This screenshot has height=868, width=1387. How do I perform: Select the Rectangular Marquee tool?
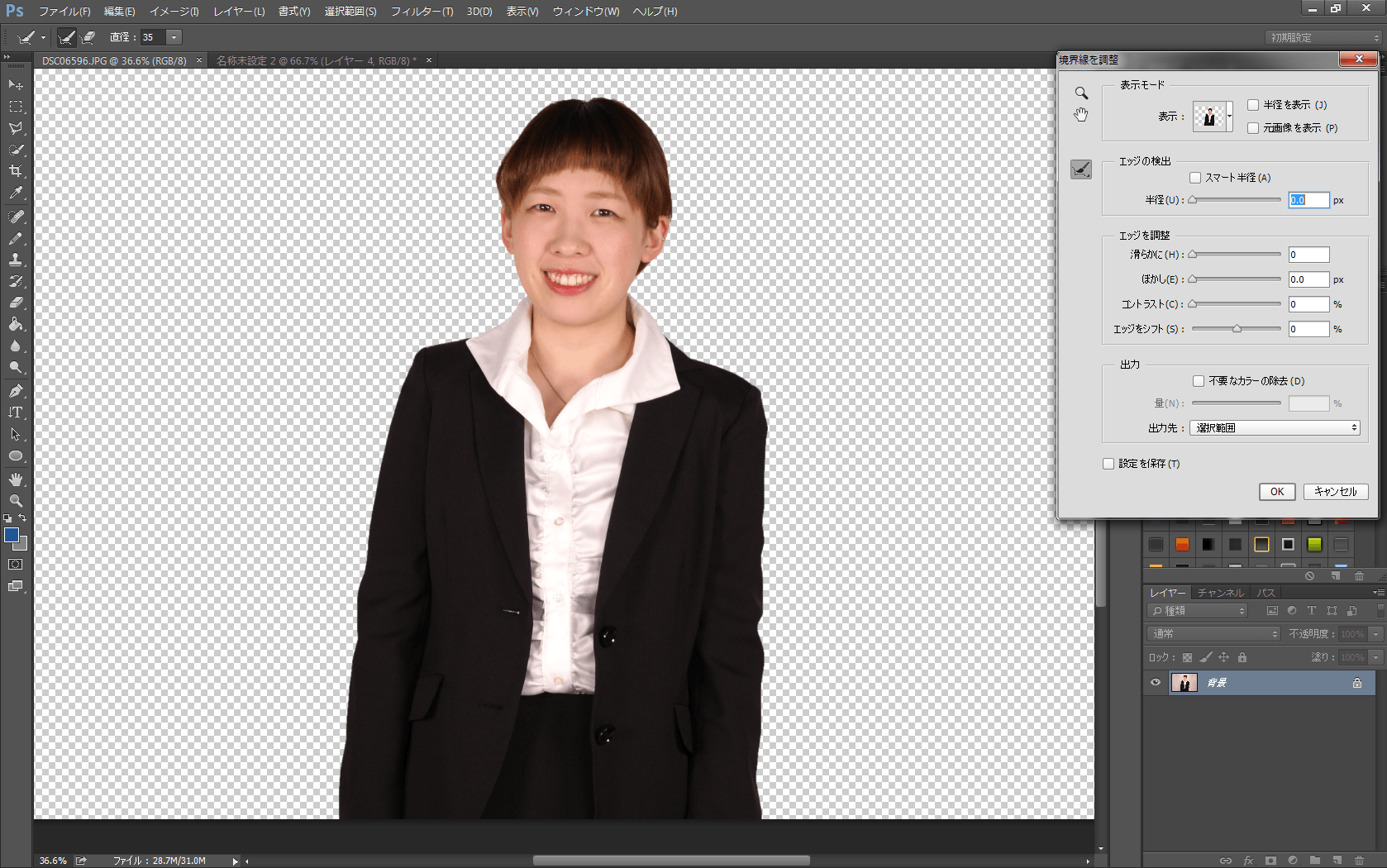16,107
